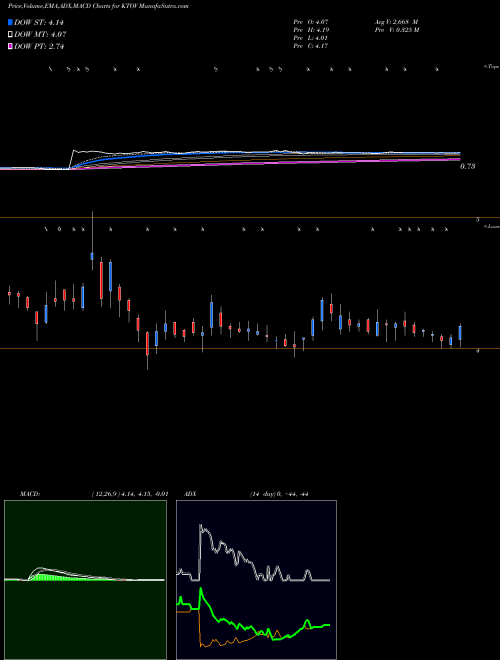Select the 'DOW ST: 4.14' legend text
Viewport: 500px width, 660px height.
tap(39, 23)
